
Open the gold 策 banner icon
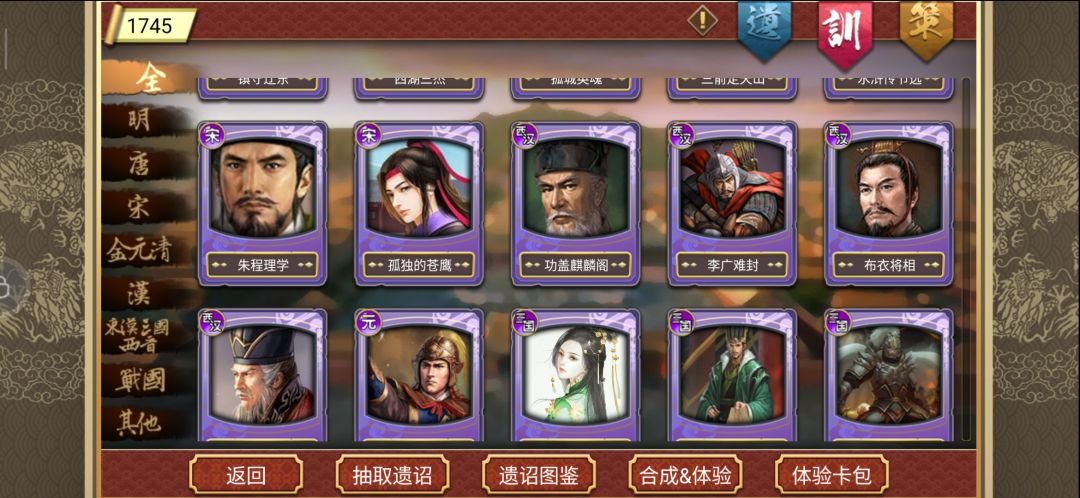click(926, 30)
